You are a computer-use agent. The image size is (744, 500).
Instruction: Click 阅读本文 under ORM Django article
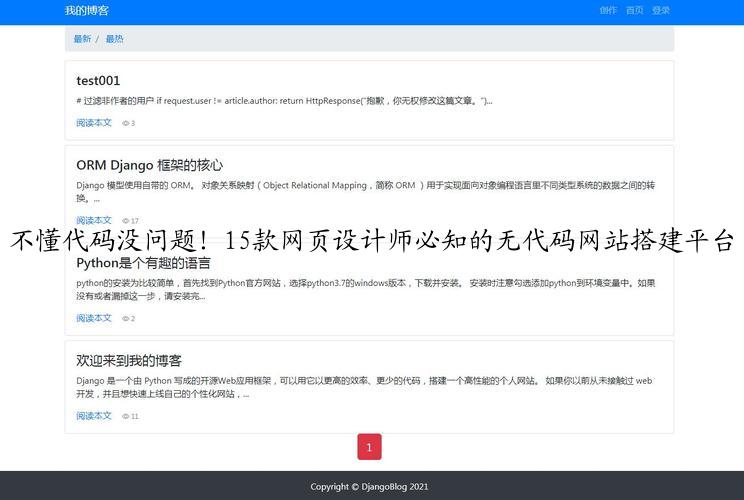(x=94, y=221)
